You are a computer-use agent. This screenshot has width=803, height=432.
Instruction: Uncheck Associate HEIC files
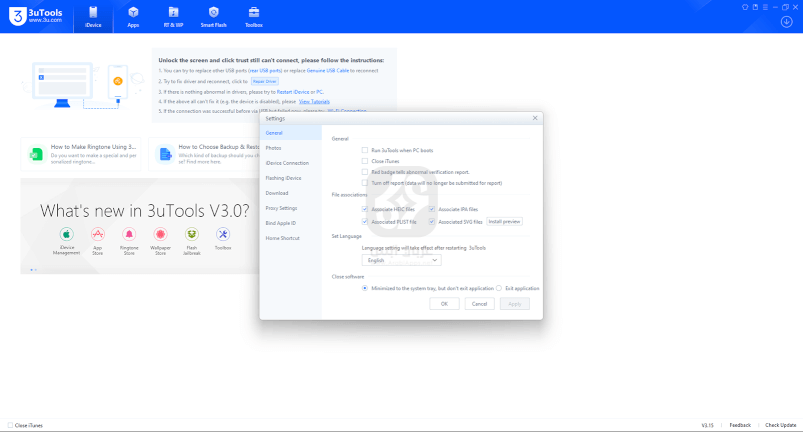pos(365,209)
